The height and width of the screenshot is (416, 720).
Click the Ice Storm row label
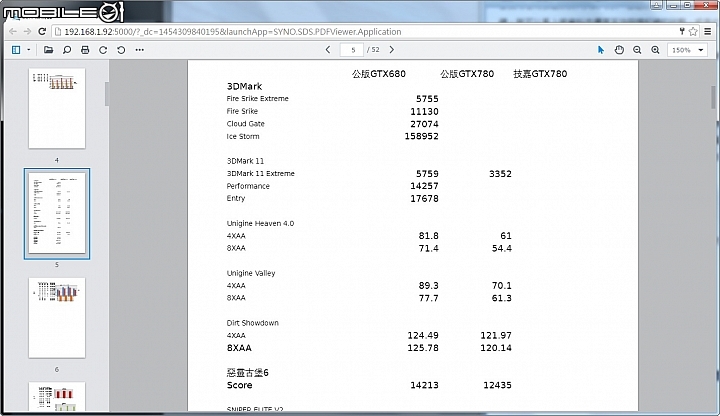(x=243, y=136)
